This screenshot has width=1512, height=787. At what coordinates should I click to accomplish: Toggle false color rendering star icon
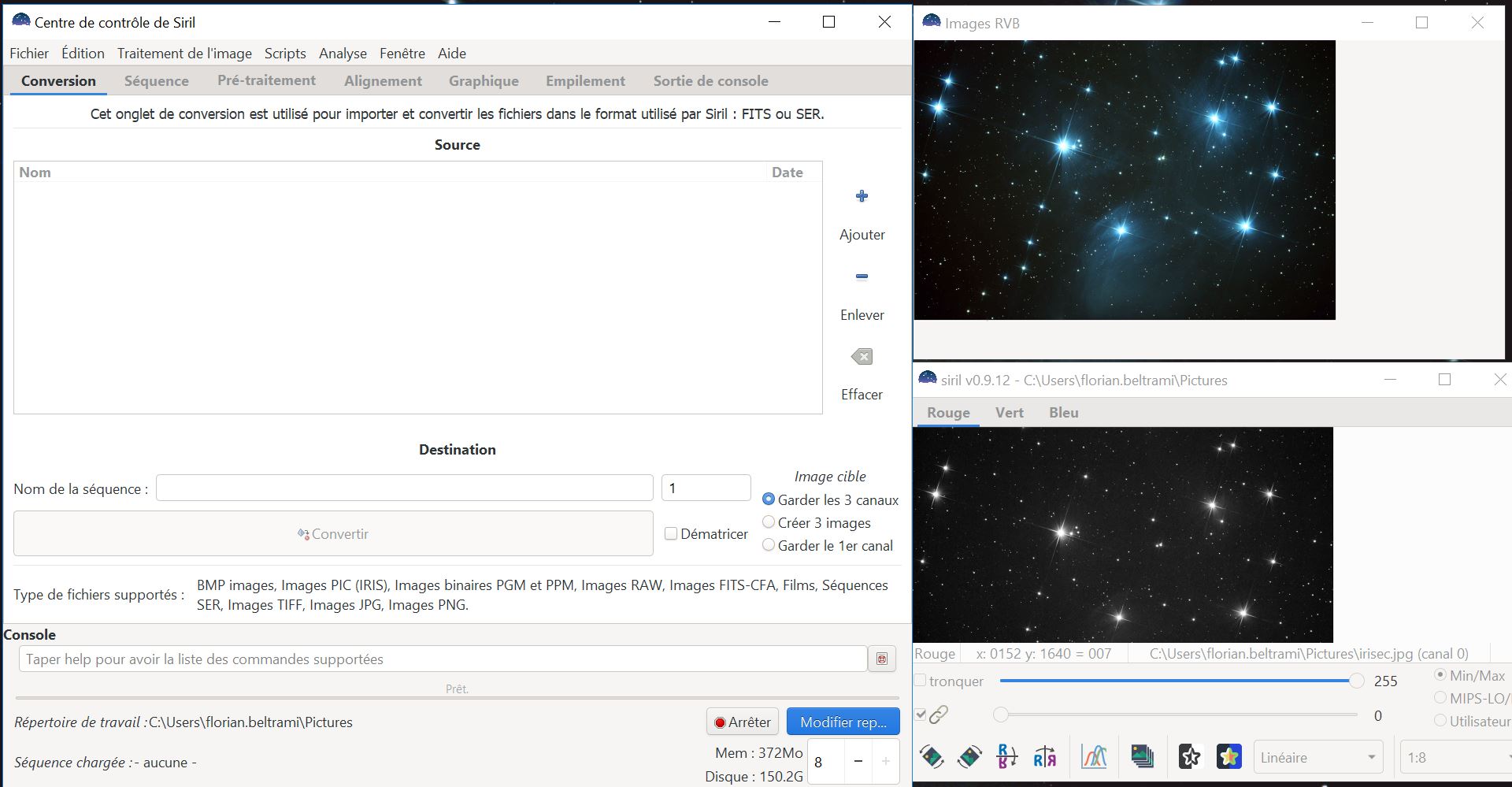[1228, 757]
